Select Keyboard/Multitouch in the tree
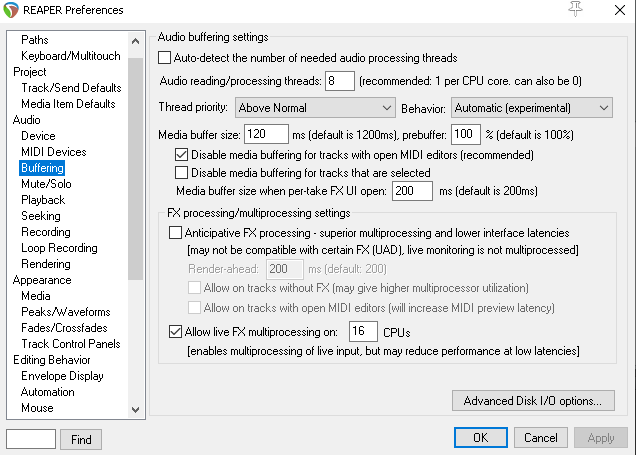636x455 pixels. coord(71,56)
